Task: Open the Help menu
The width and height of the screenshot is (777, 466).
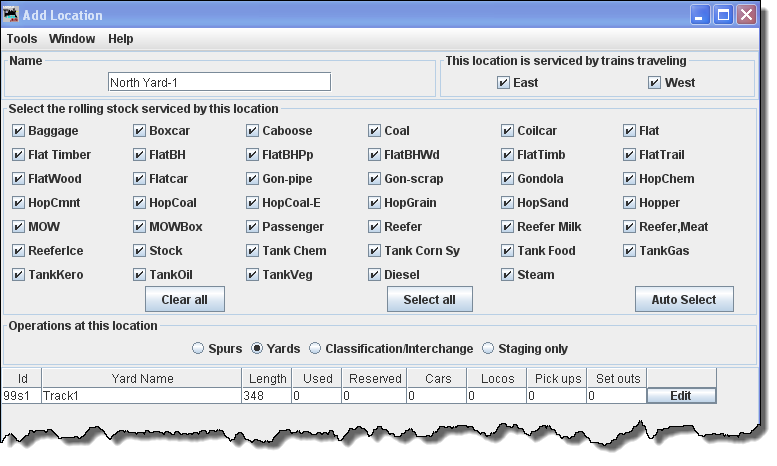Action: [x=121, y=39]
